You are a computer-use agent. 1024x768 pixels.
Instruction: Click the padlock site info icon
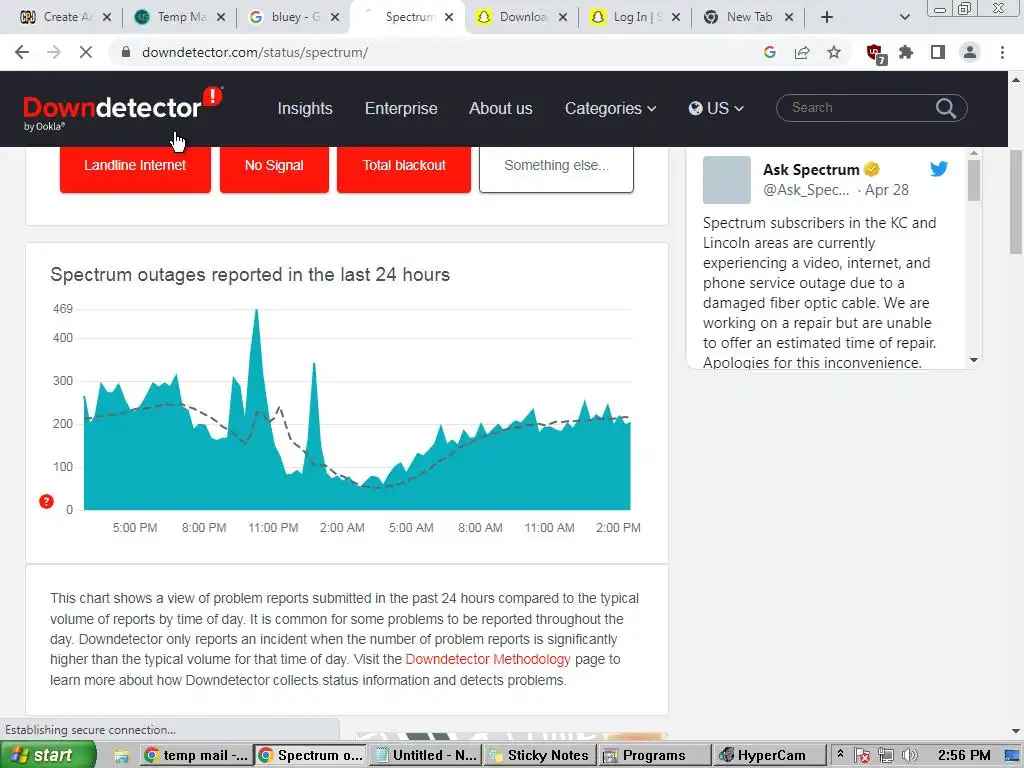[126, 52]
